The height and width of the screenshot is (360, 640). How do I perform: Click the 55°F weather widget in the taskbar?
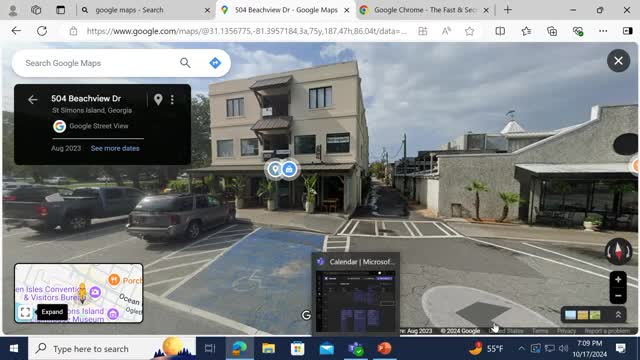click(486, 349)
